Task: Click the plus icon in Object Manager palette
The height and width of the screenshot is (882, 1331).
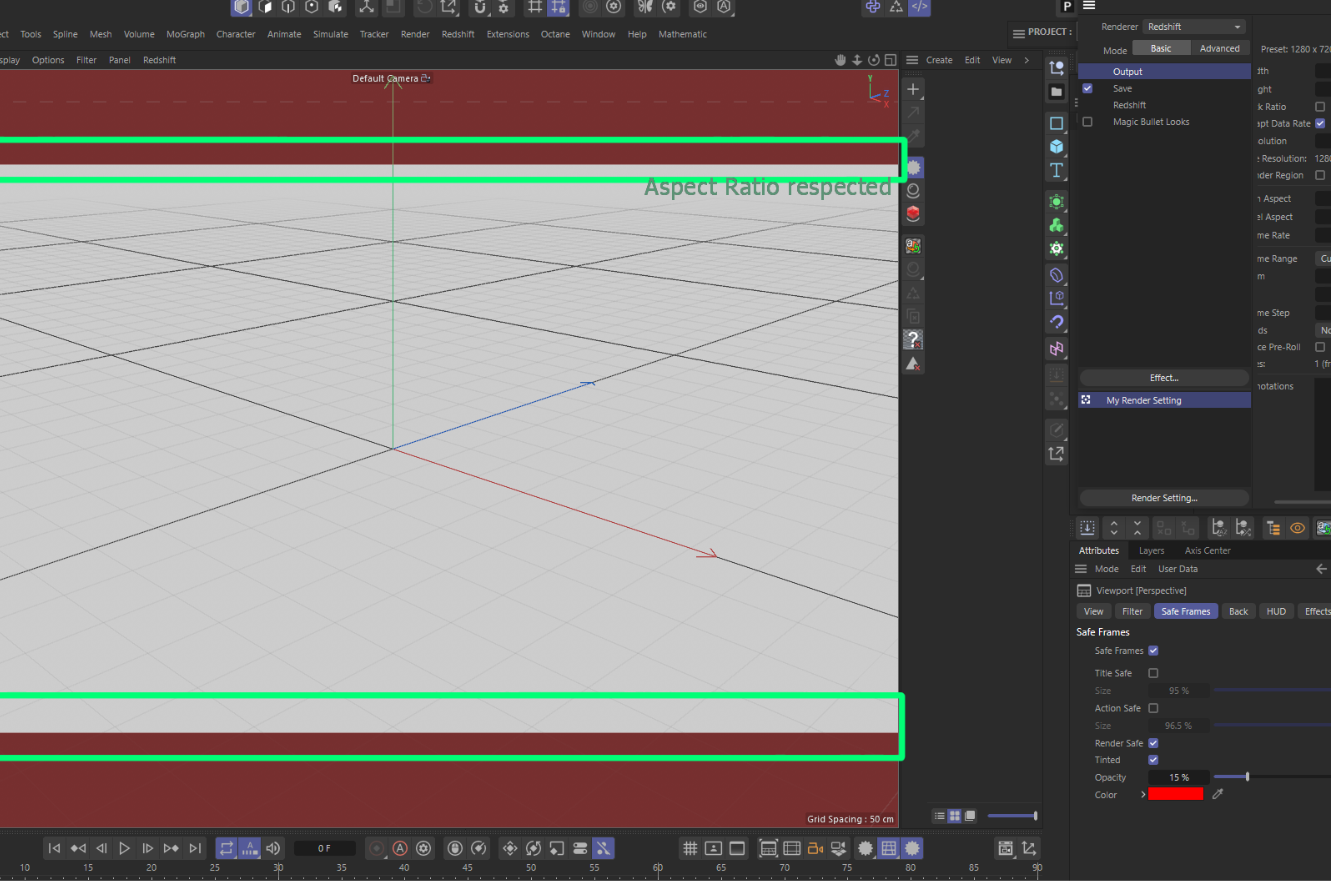Action: click(x=913, y=89)
